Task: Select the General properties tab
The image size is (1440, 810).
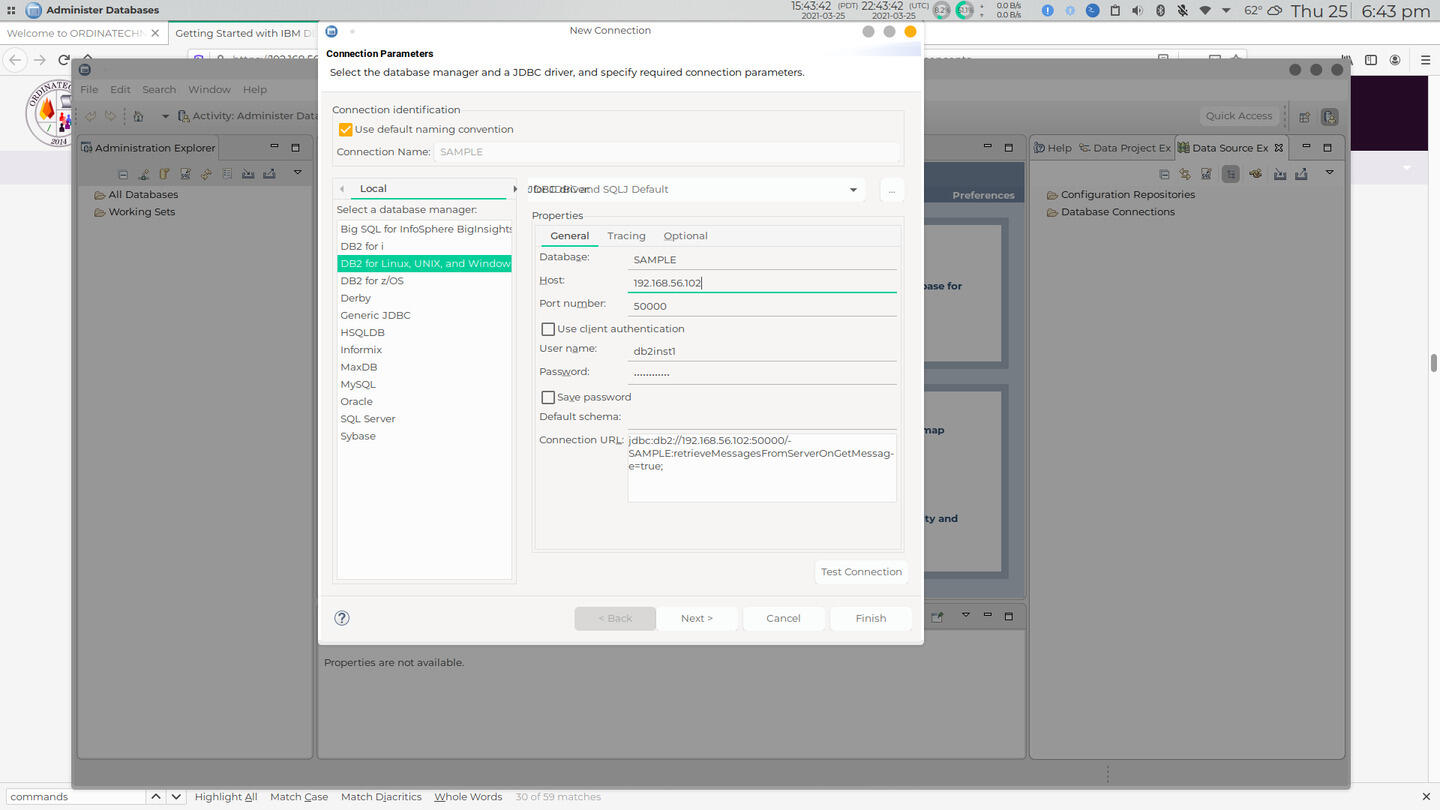Action: pyautogui.click(x=570, y=236)
